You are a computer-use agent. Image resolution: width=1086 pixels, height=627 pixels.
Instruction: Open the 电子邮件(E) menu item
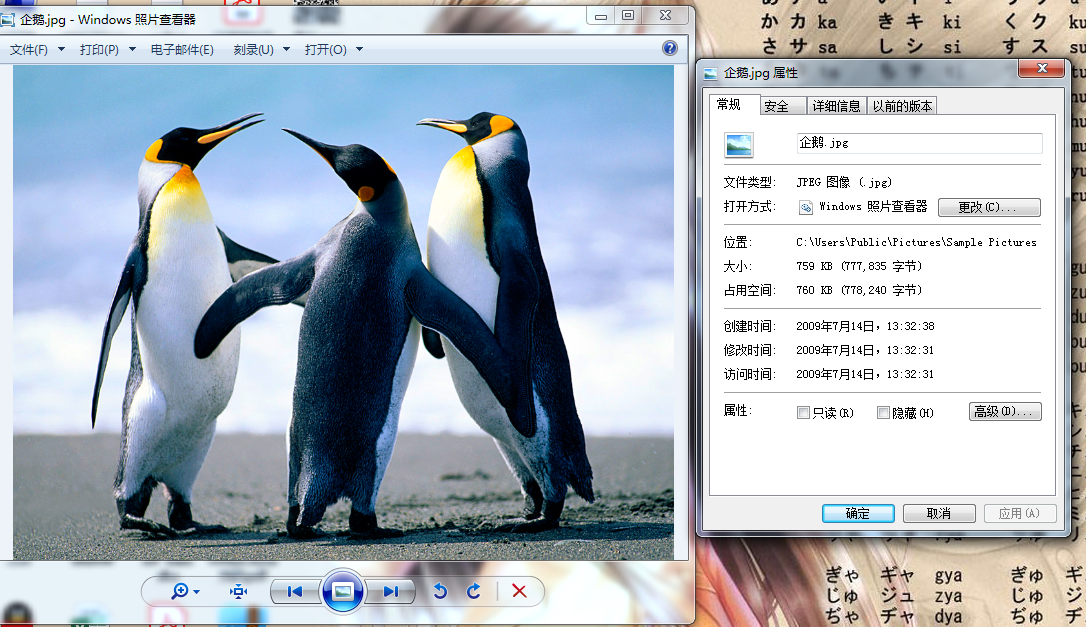(182, 50)
